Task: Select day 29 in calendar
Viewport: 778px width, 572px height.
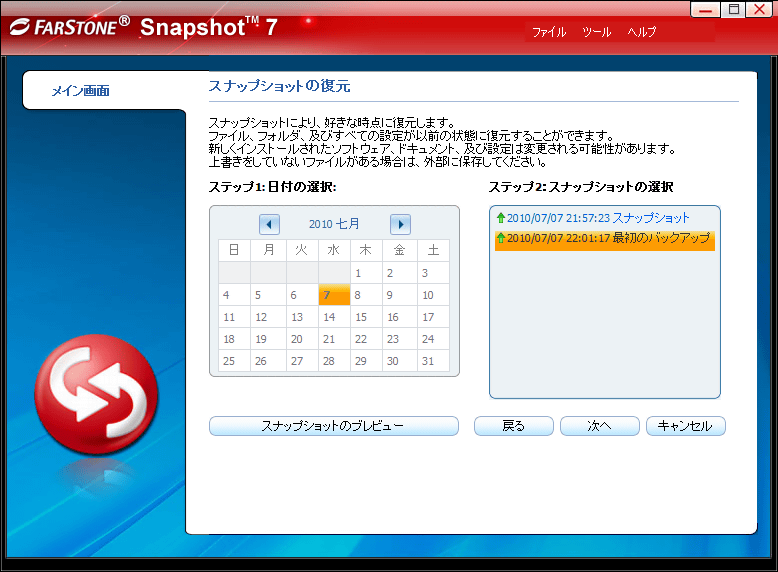Action: [x=366, y=361]
